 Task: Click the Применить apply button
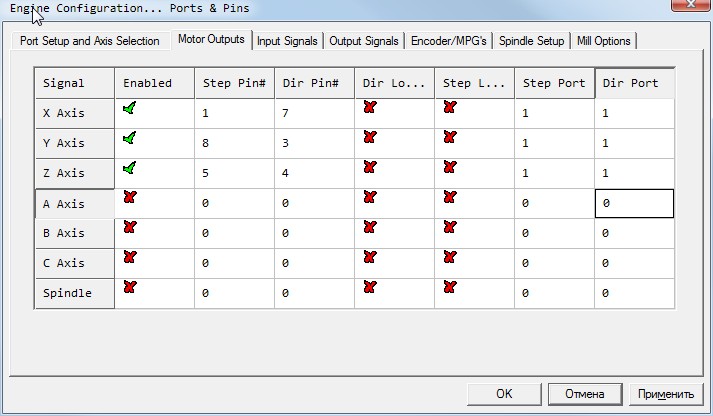coord(667,393)
